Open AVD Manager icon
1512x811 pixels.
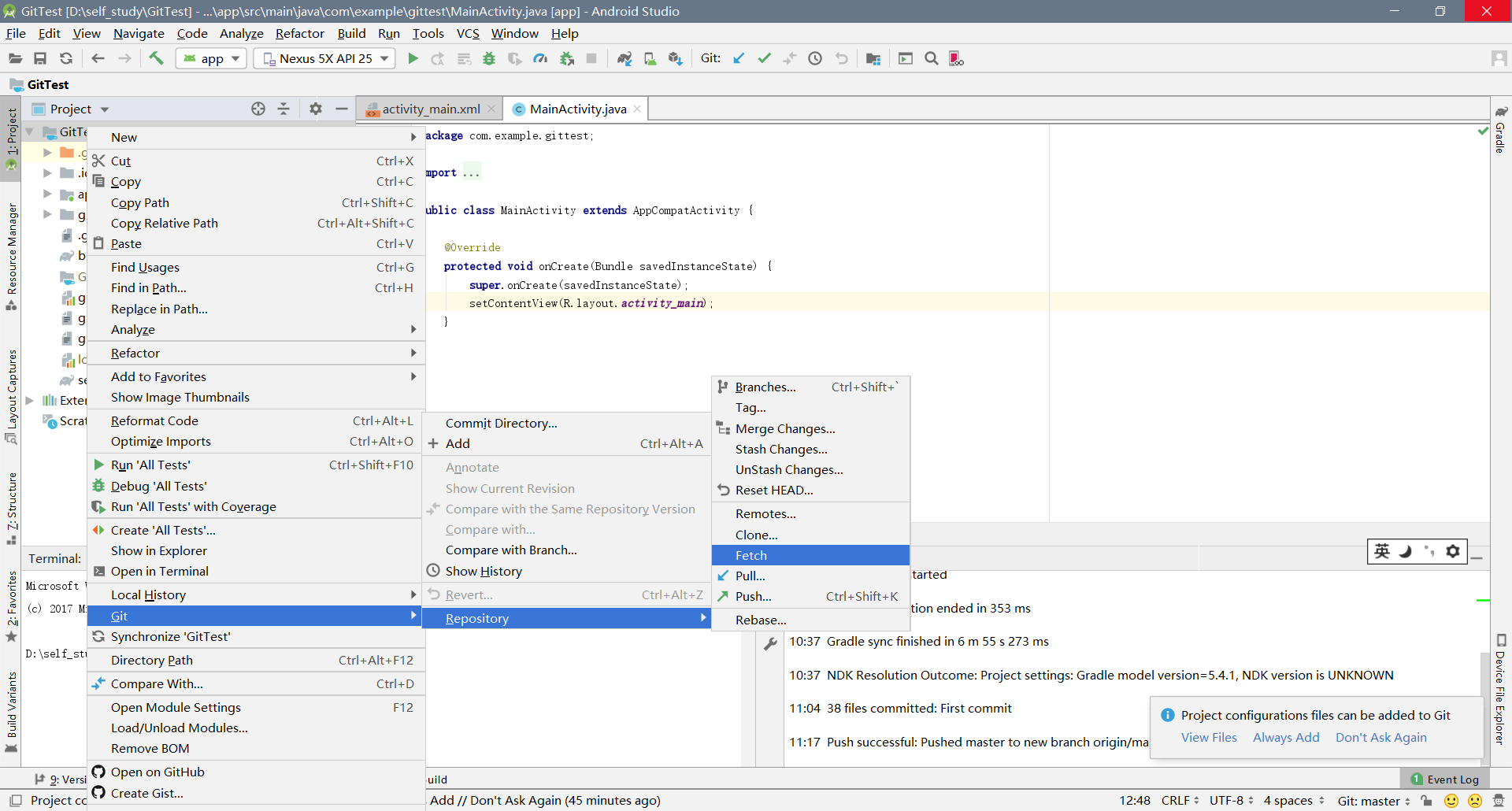tap(650, 58)
